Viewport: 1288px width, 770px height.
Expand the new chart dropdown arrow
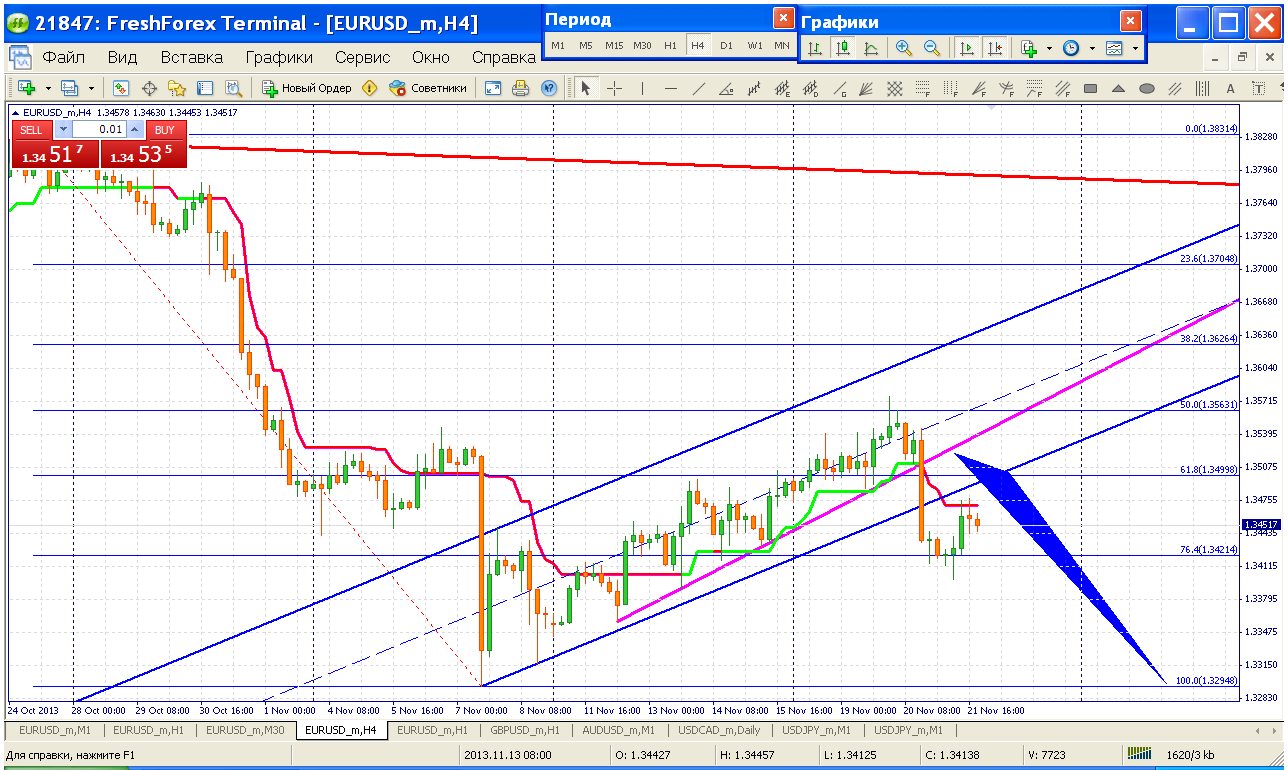coord(47,88)
